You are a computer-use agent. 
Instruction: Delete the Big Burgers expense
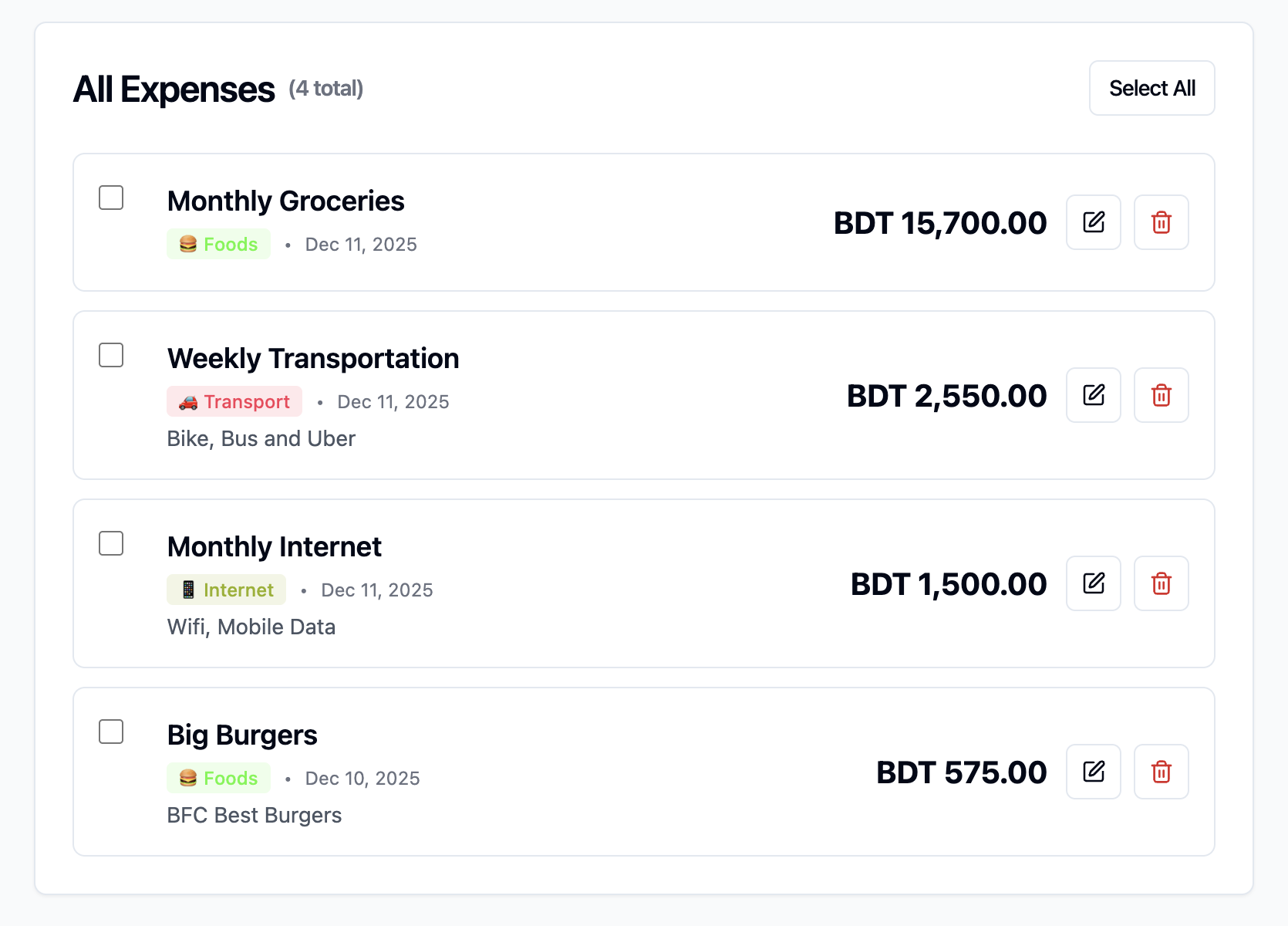click(1161, 772)
